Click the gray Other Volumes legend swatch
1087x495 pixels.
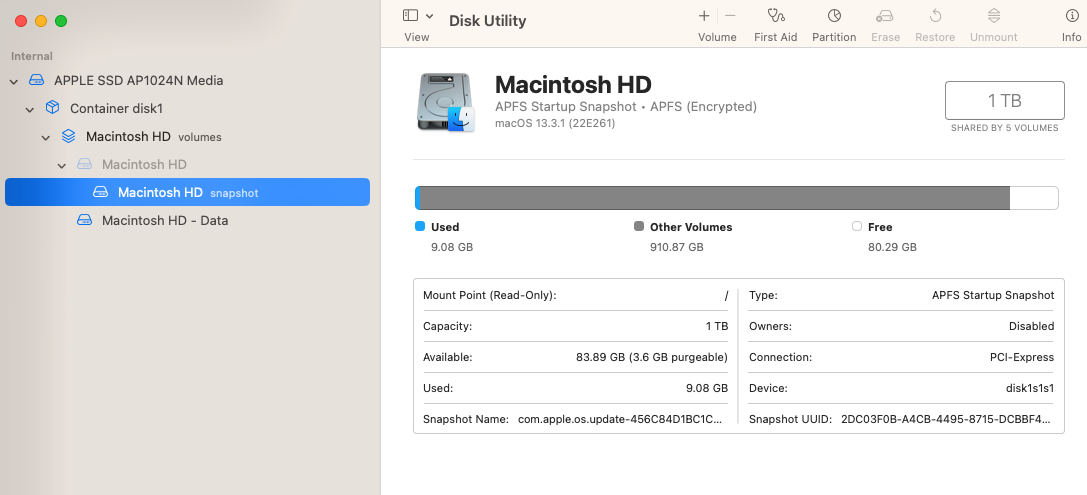(638, 226)
